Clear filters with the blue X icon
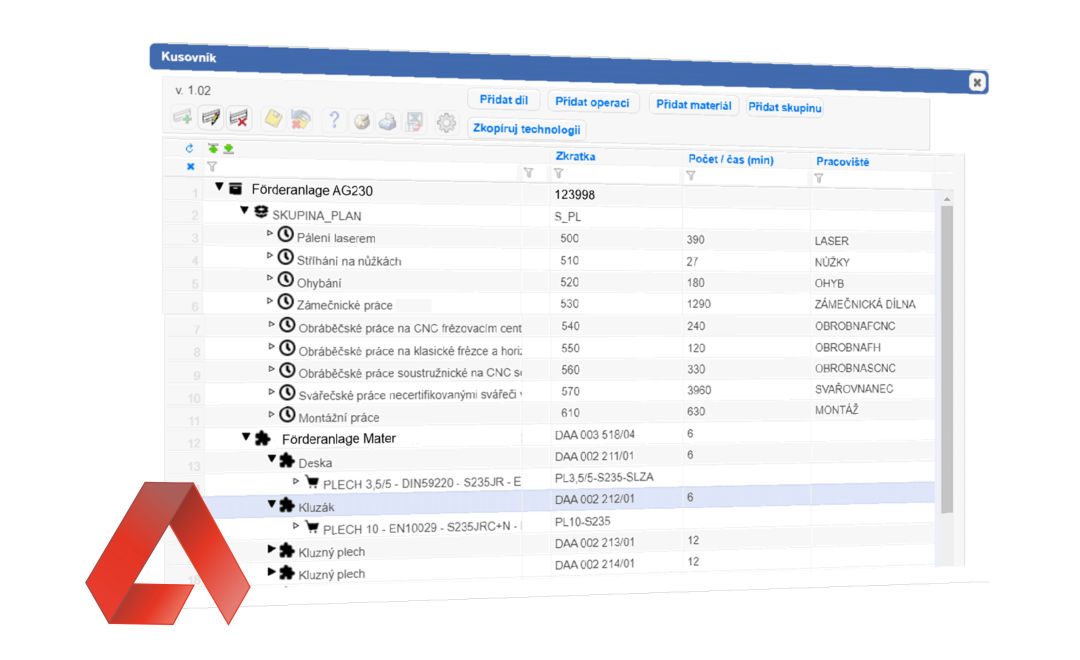Image resolution: width=1080 pixels, height=660 pixels. click(190, 166)
